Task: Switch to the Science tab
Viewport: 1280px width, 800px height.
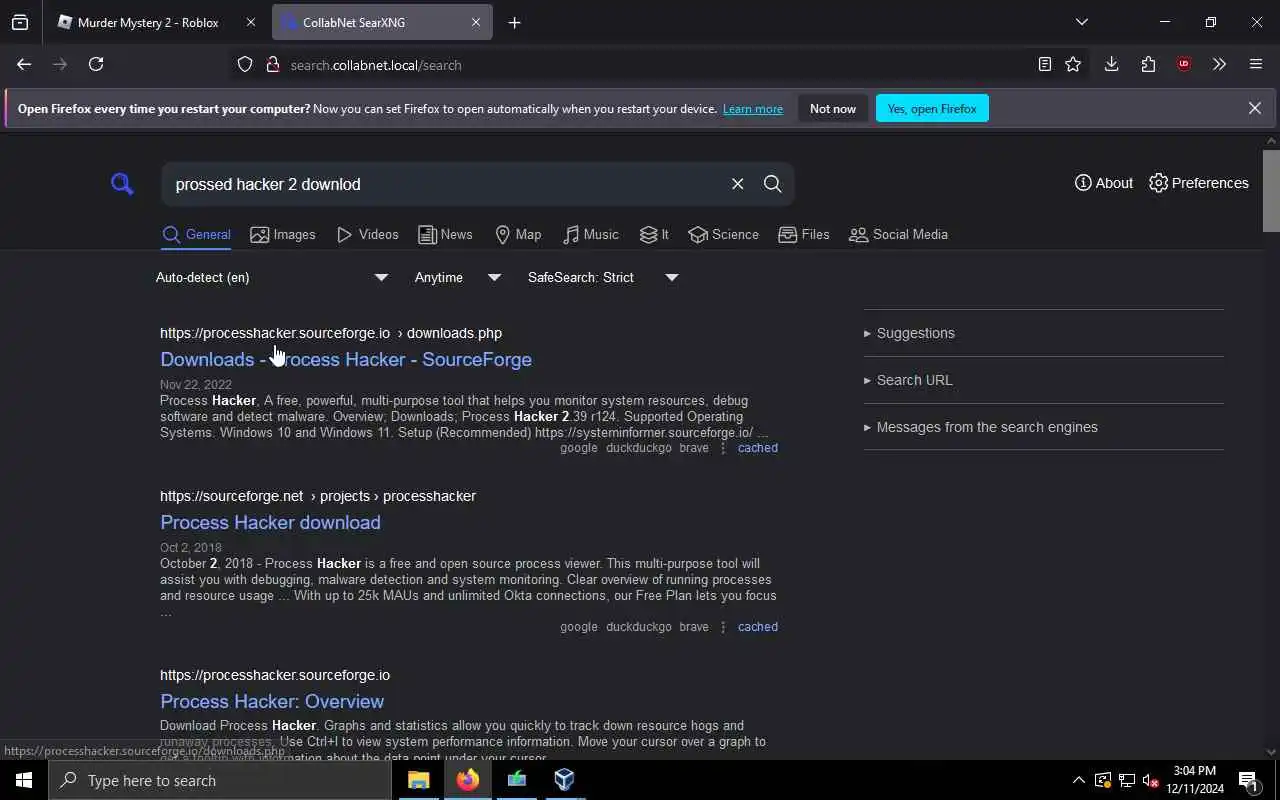Action: [723, 235]
